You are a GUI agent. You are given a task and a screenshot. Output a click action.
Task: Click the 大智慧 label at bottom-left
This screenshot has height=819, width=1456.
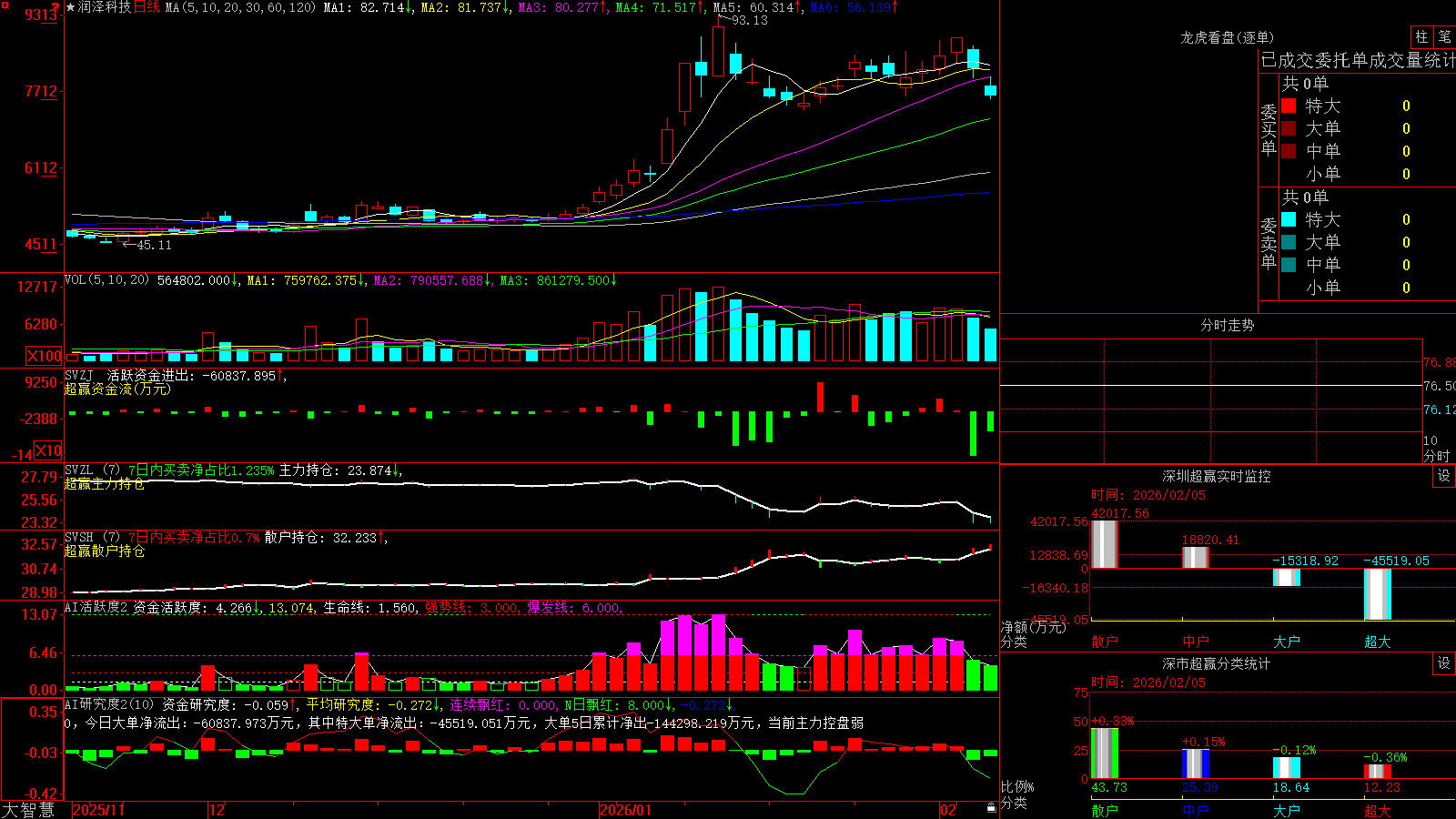point(29,810)
